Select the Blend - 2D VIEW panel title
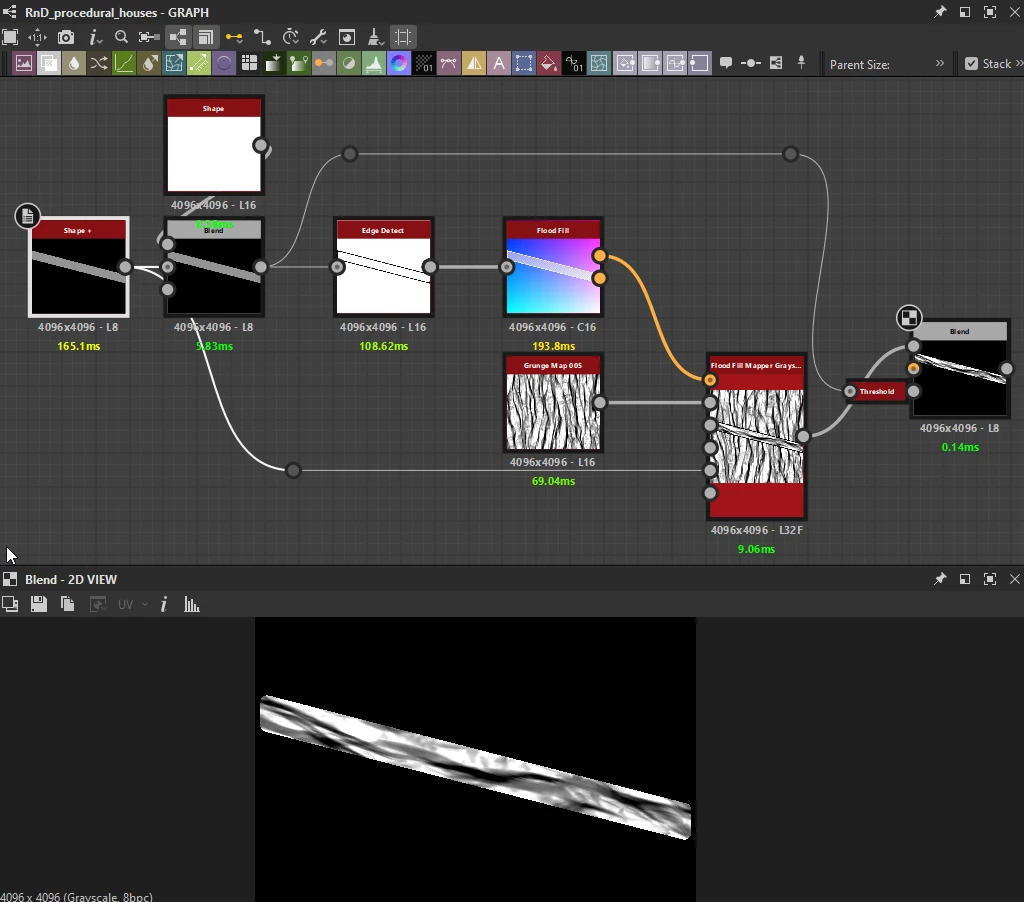The width and height of the screenshot is (1024, 902). 71,579
